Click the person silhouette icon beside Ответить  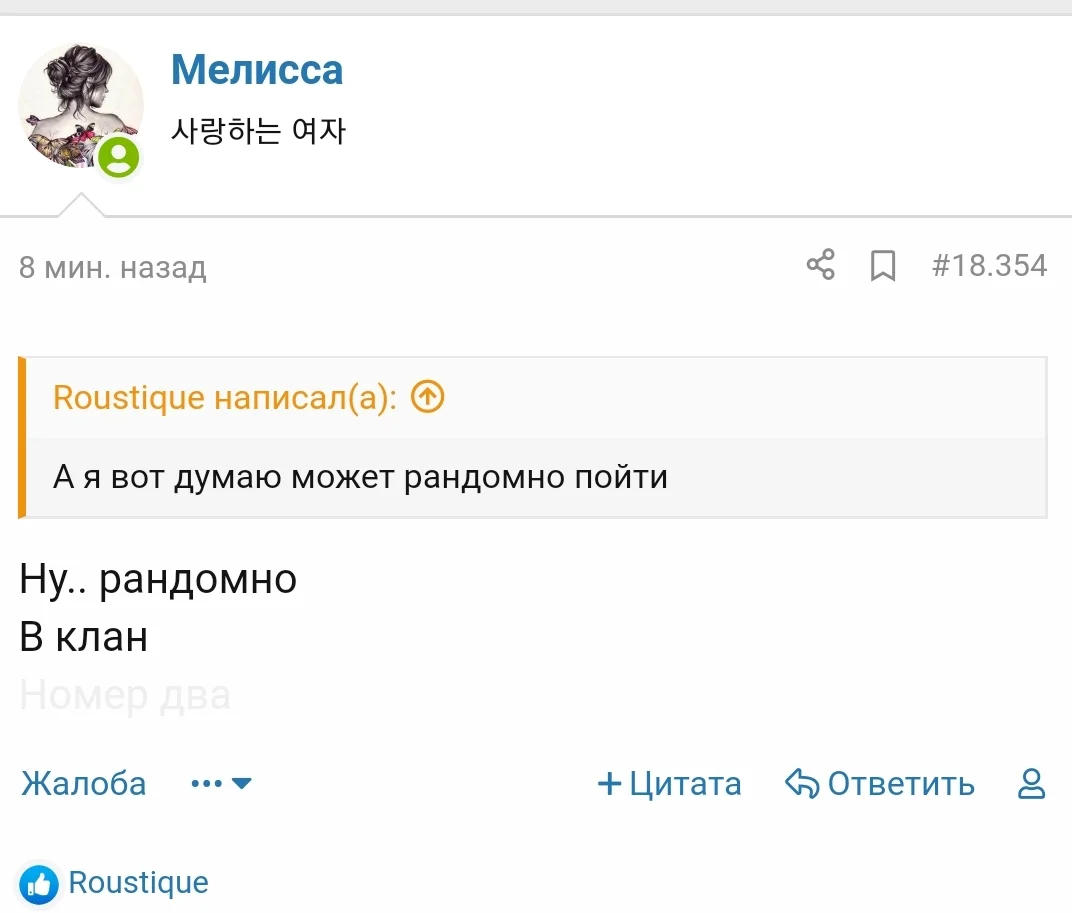coord(1030,785)
